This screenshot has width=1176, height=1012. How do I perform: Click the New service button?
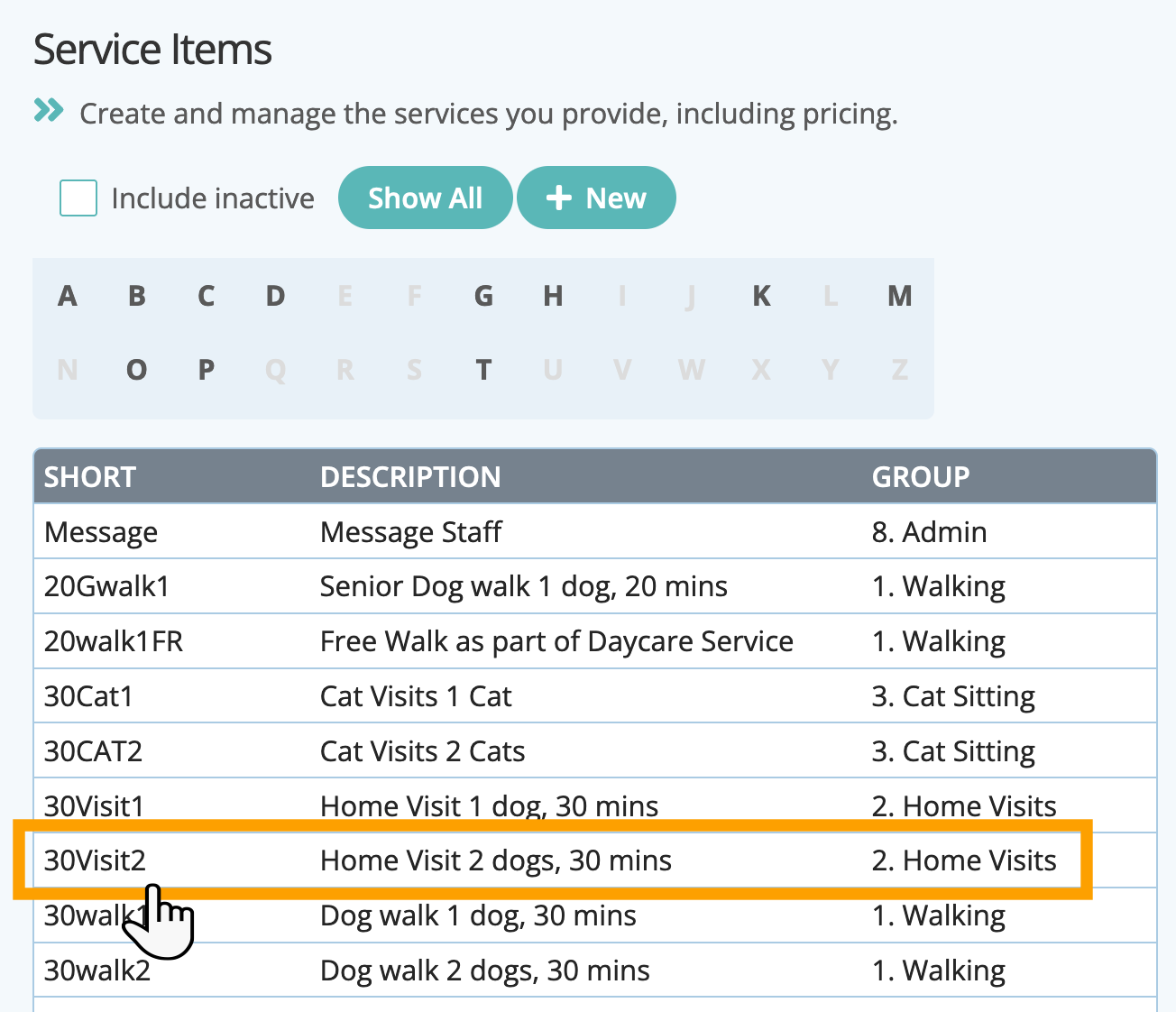[x=596, y=198]
